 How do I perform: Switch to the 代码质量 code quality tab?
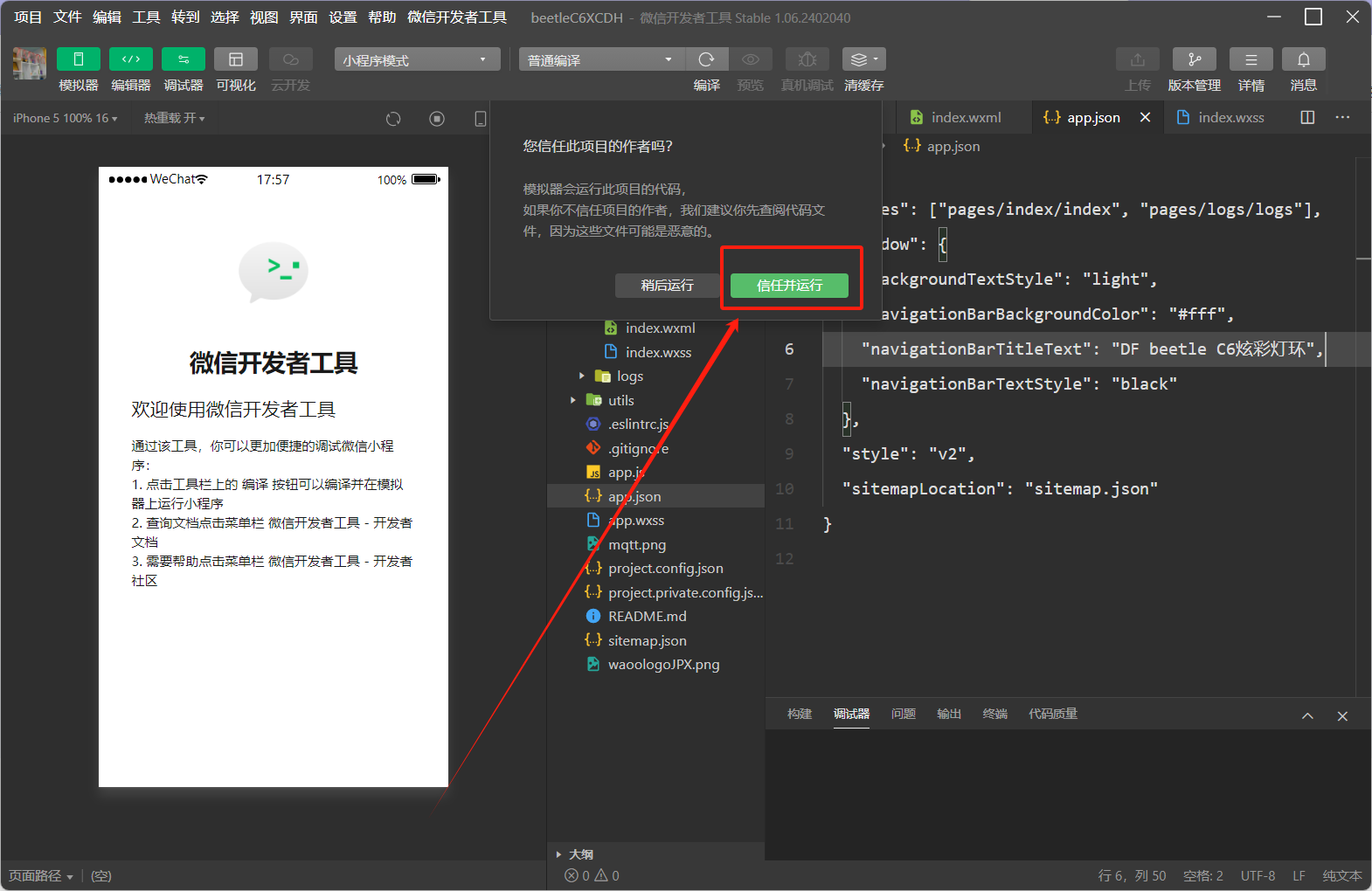pyautogui.click(x=1053, y=714)
